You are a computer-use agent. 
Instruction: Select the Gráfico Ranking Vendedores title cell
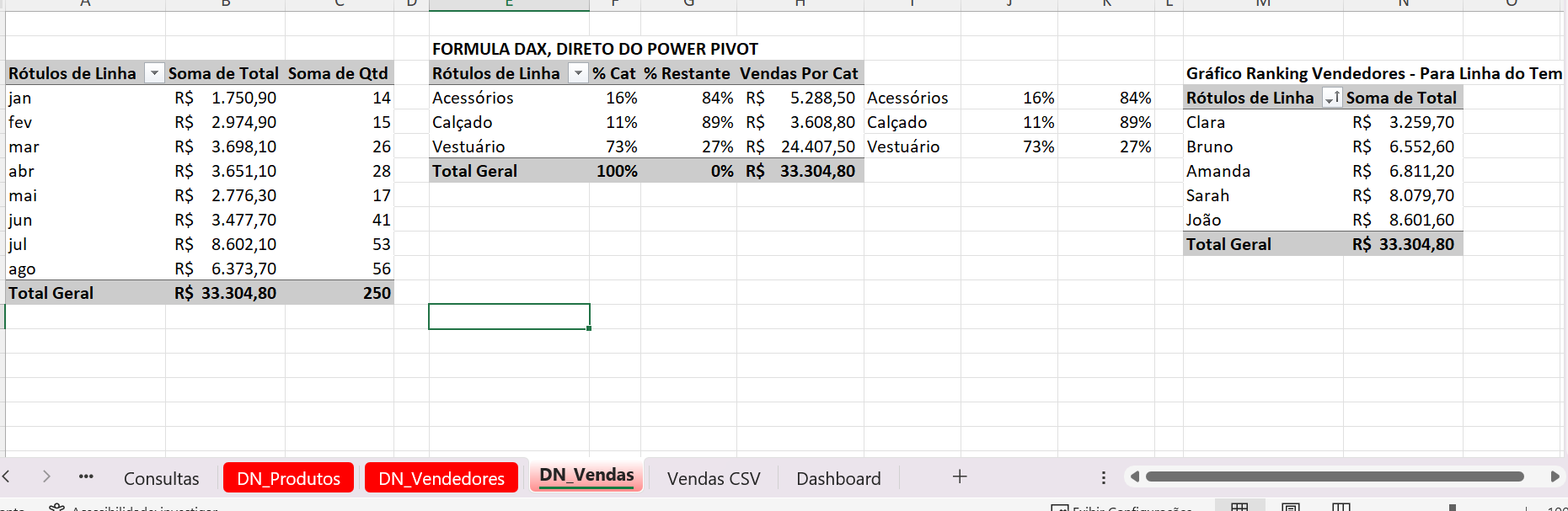pos(1373,73)
